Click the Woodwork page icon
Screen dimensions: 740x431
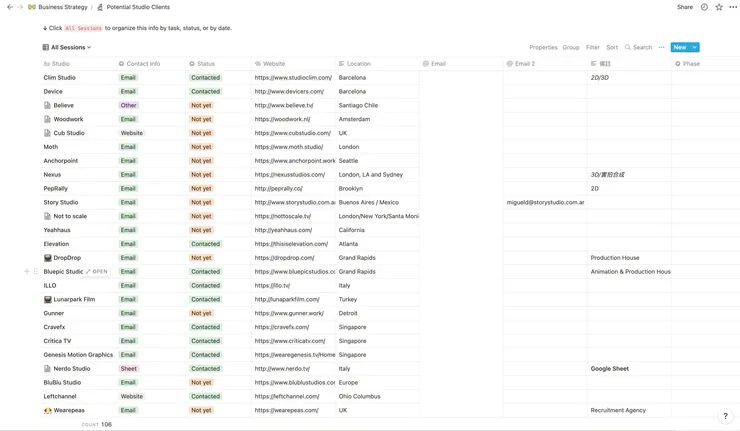(x=47, y=119)
